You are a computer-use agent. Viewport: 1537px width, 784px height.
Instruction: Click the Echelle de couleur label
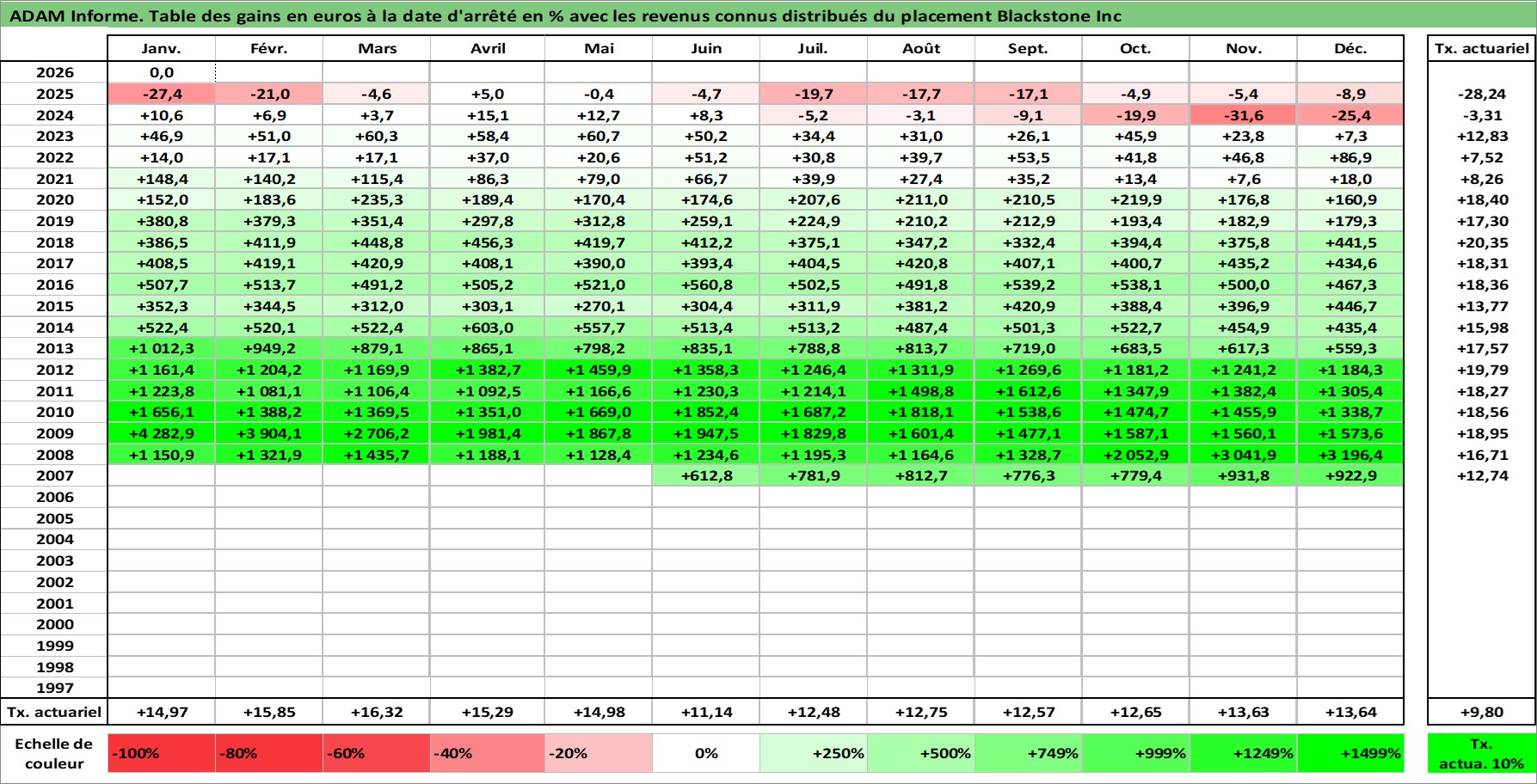[x=54, y=754]
